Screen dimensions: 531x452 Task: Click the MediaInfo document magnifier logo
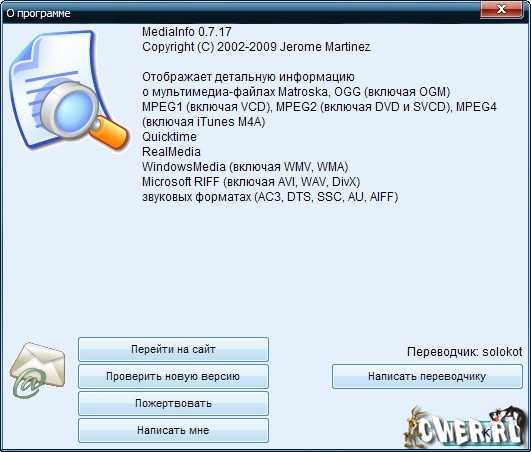click(69, 90)
